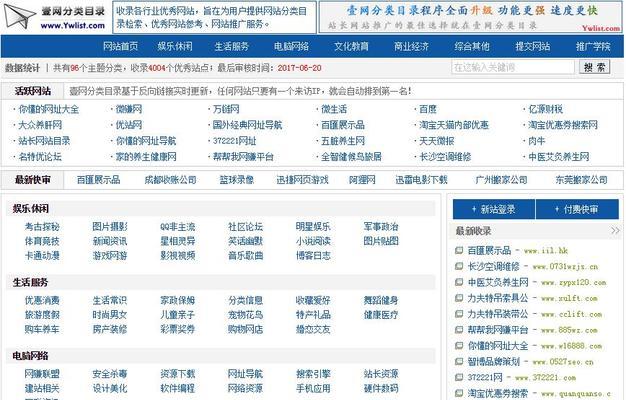Open the 搜索引擎 category link
This screenshot has height=400, width=626.
(313, 374)
